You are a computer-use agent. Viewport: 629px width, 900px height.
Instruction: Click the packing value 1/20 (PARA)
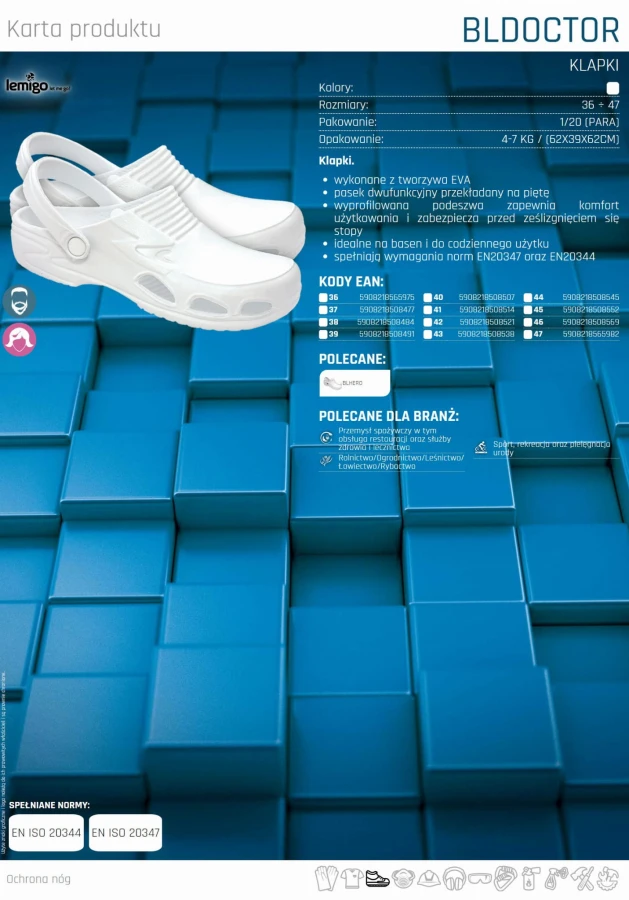(589, 122)
